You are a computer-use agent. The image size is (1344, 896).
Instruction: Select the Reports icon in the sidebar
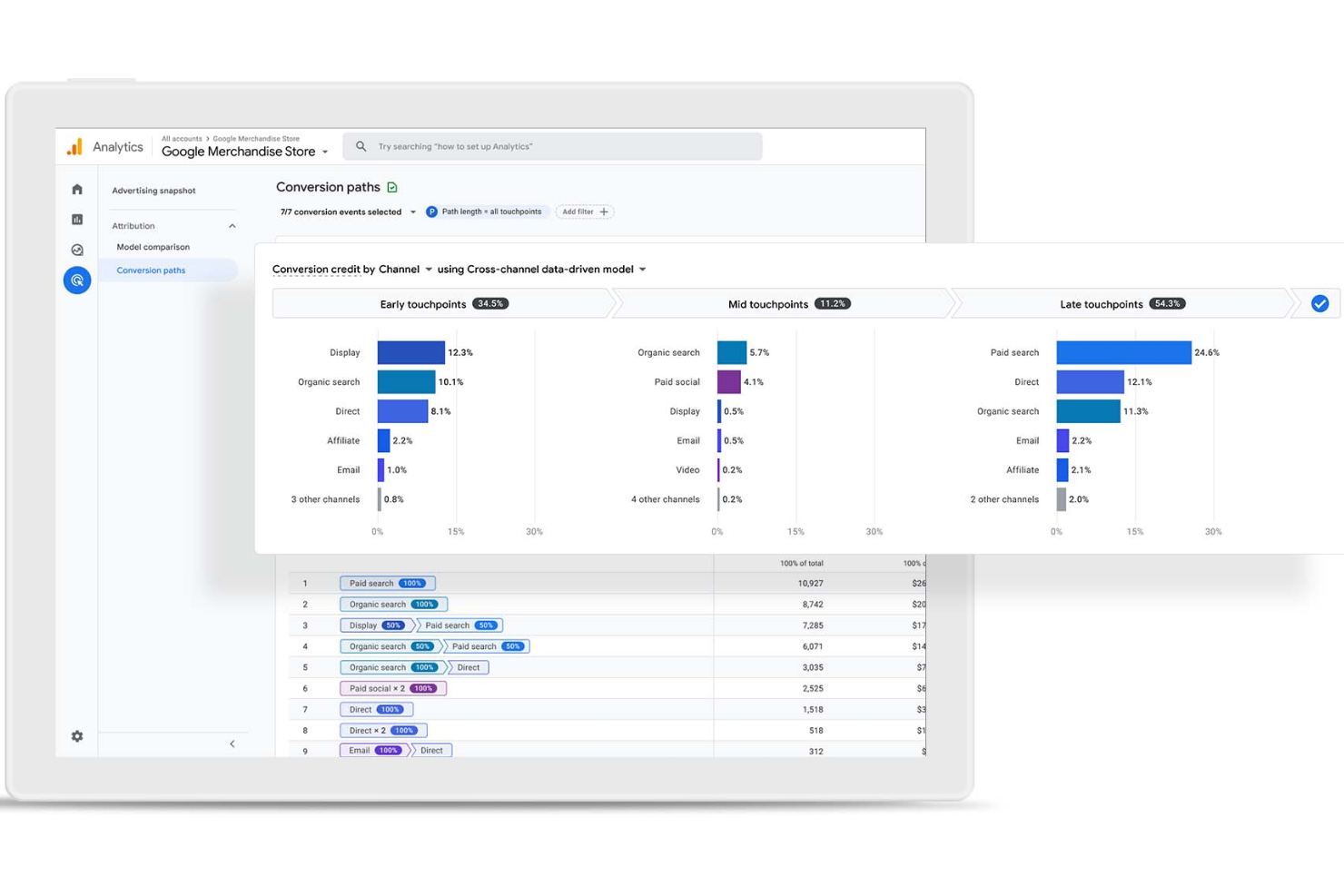click(77, 219)
